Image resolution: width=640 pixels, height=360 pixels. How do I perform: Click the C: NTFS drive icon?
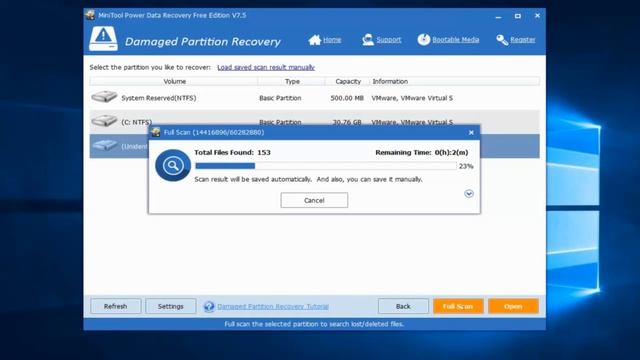pos(104,120)
